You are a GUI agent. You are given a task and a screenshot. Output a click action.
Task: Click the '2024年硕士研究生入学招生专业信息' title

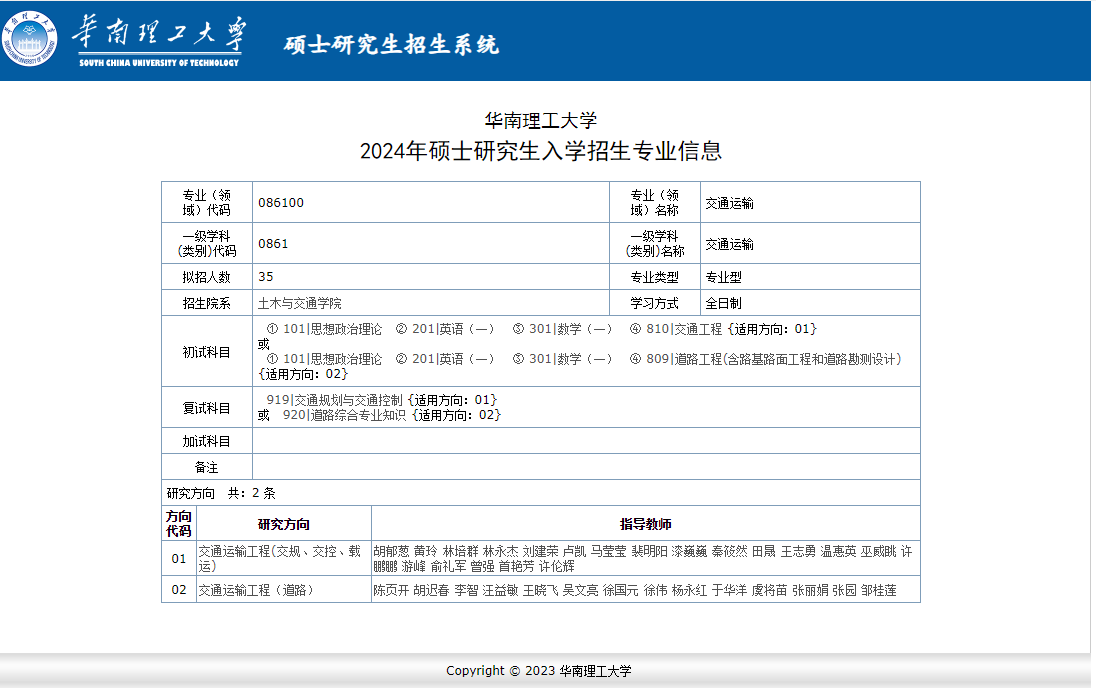541,151
